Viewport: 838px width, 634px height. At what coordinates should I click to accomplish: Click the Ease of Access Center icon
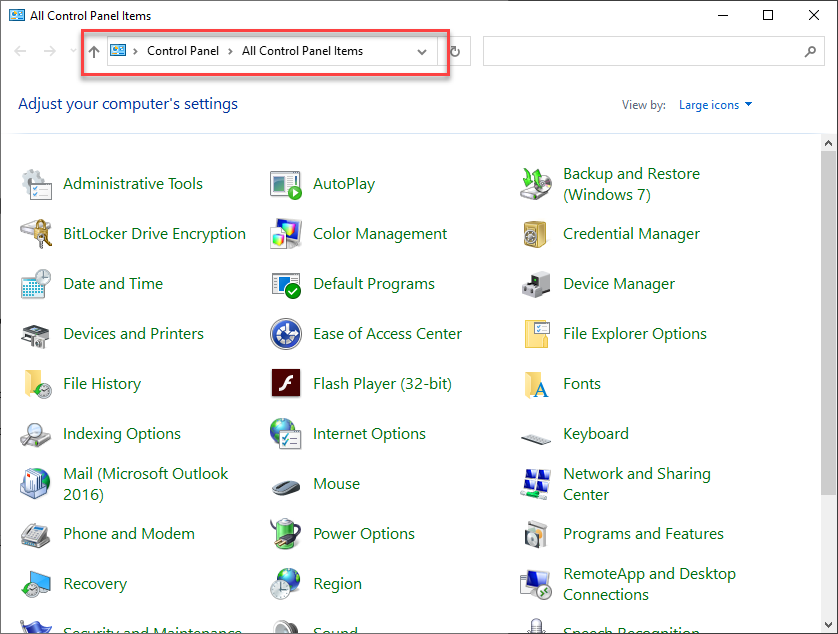[286, 334]
